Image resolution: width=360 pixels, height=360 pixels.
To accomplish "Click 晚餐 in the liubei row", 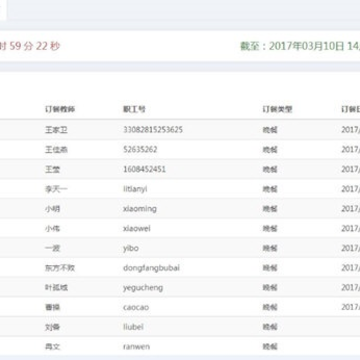I will (x=270, y=327).
